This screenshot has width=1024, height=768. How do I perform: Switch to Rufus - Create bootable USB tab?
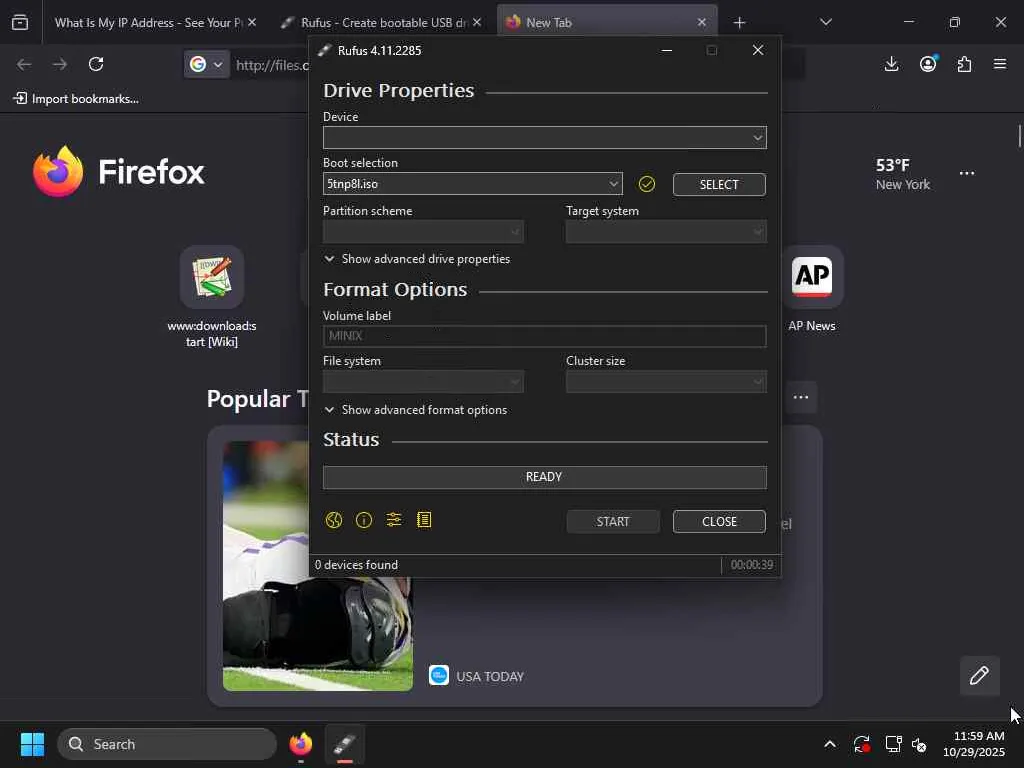pos(384,23)
